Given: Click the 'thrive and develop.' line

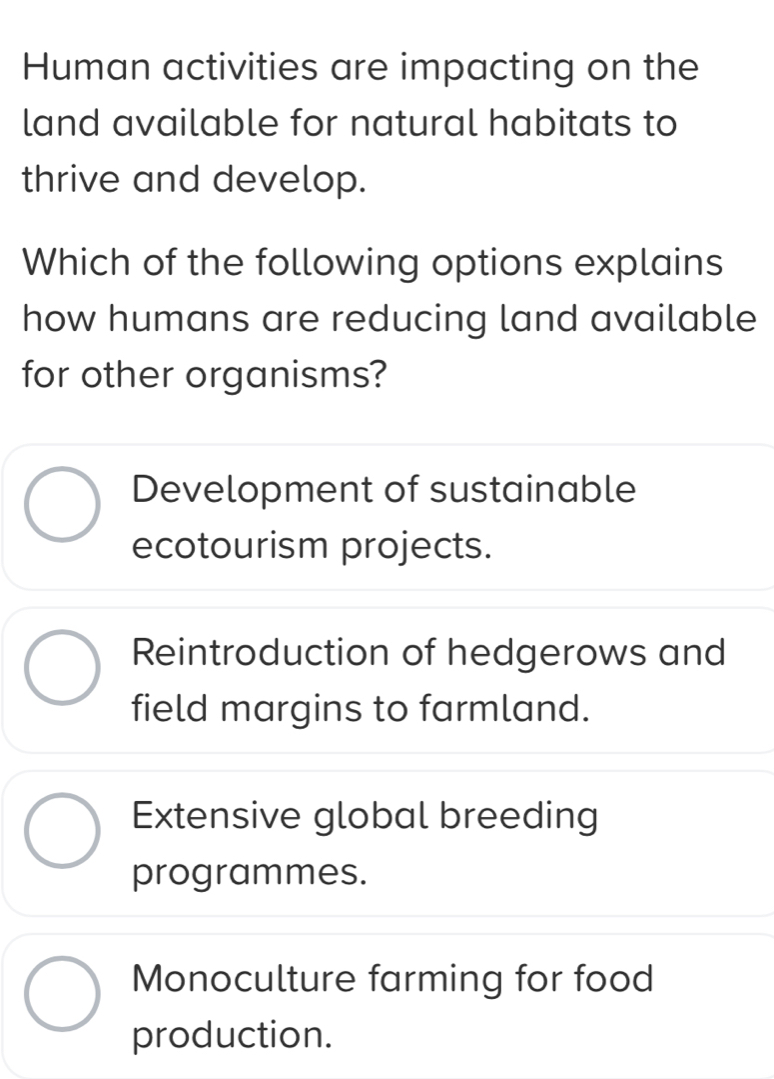Looking at the screenshot, I should [193, 181].
